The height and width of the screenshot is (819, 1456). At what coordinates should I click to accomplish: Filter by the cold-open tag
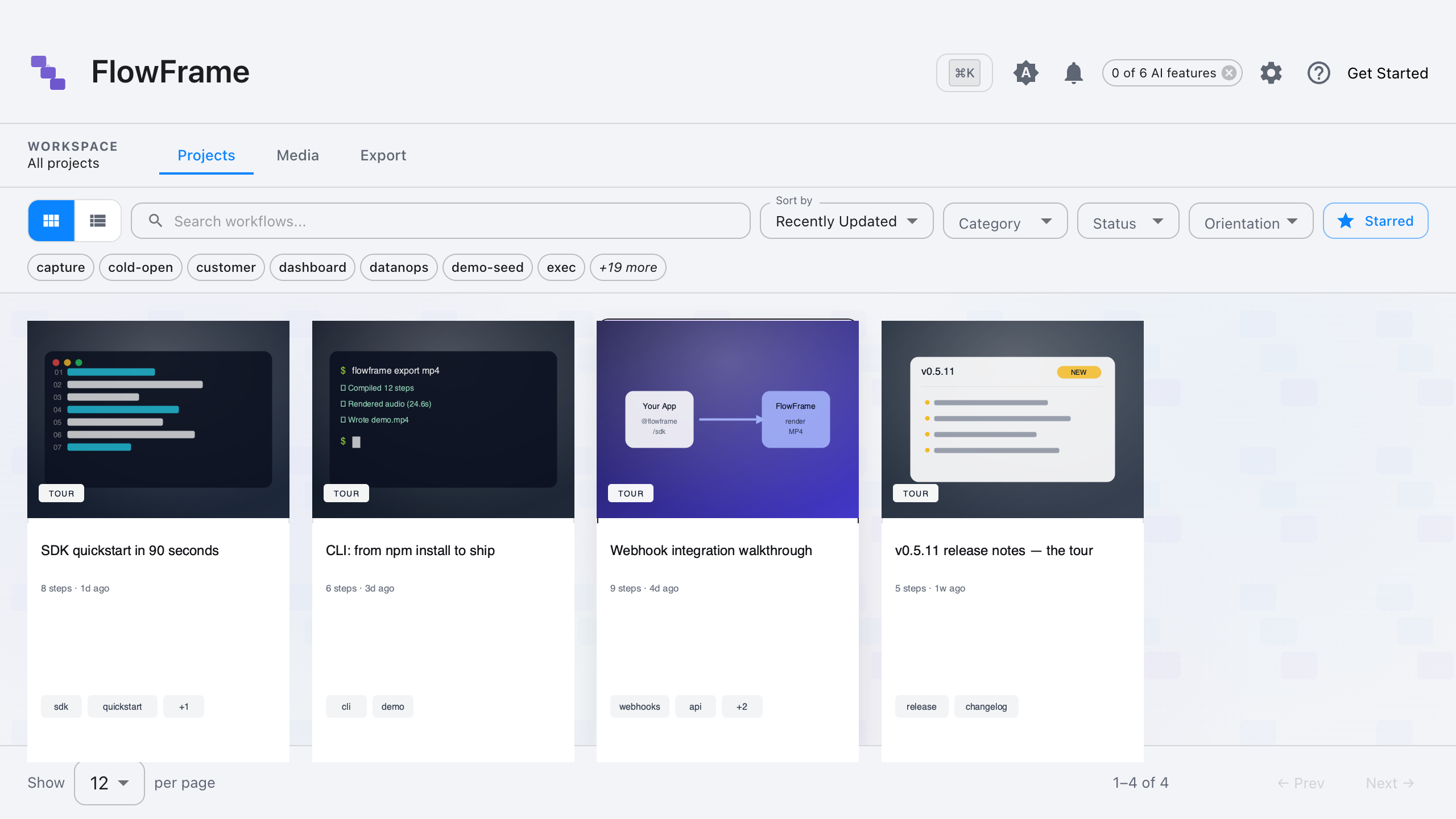140,267
